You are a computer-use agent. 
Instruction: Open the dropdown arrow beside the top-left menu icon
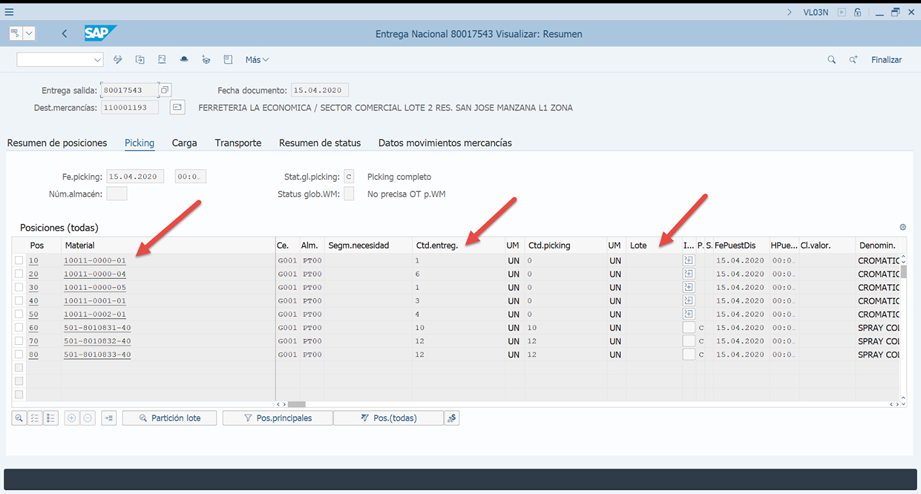point(29,33)
